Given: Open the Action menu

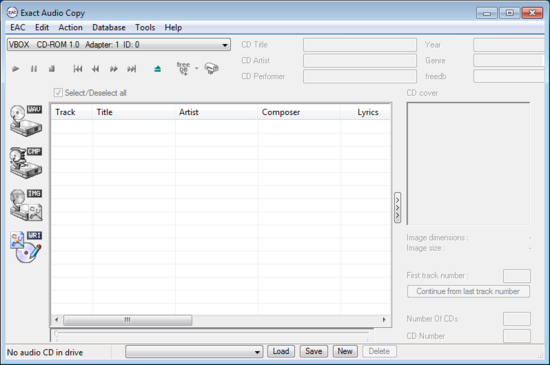Looking at the screenshot, I should [x=71, y=27].
